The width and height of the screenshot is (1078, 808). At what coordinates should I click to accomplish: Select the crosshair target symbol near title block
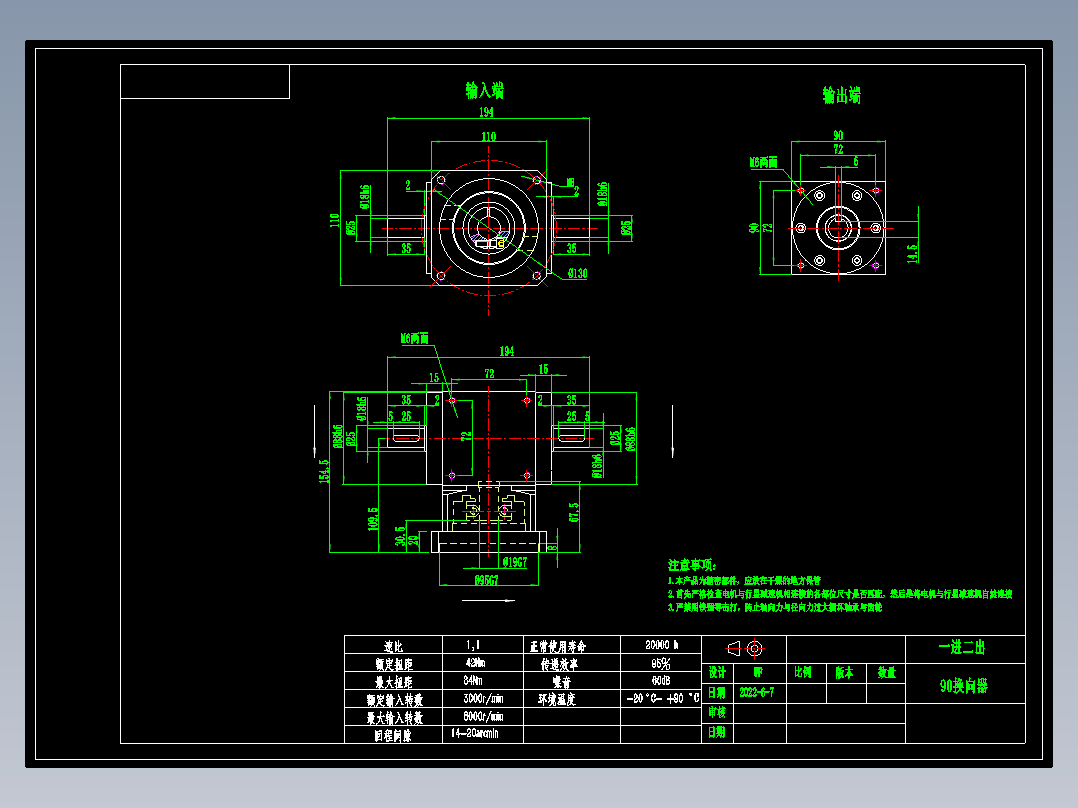click(755, 647)
